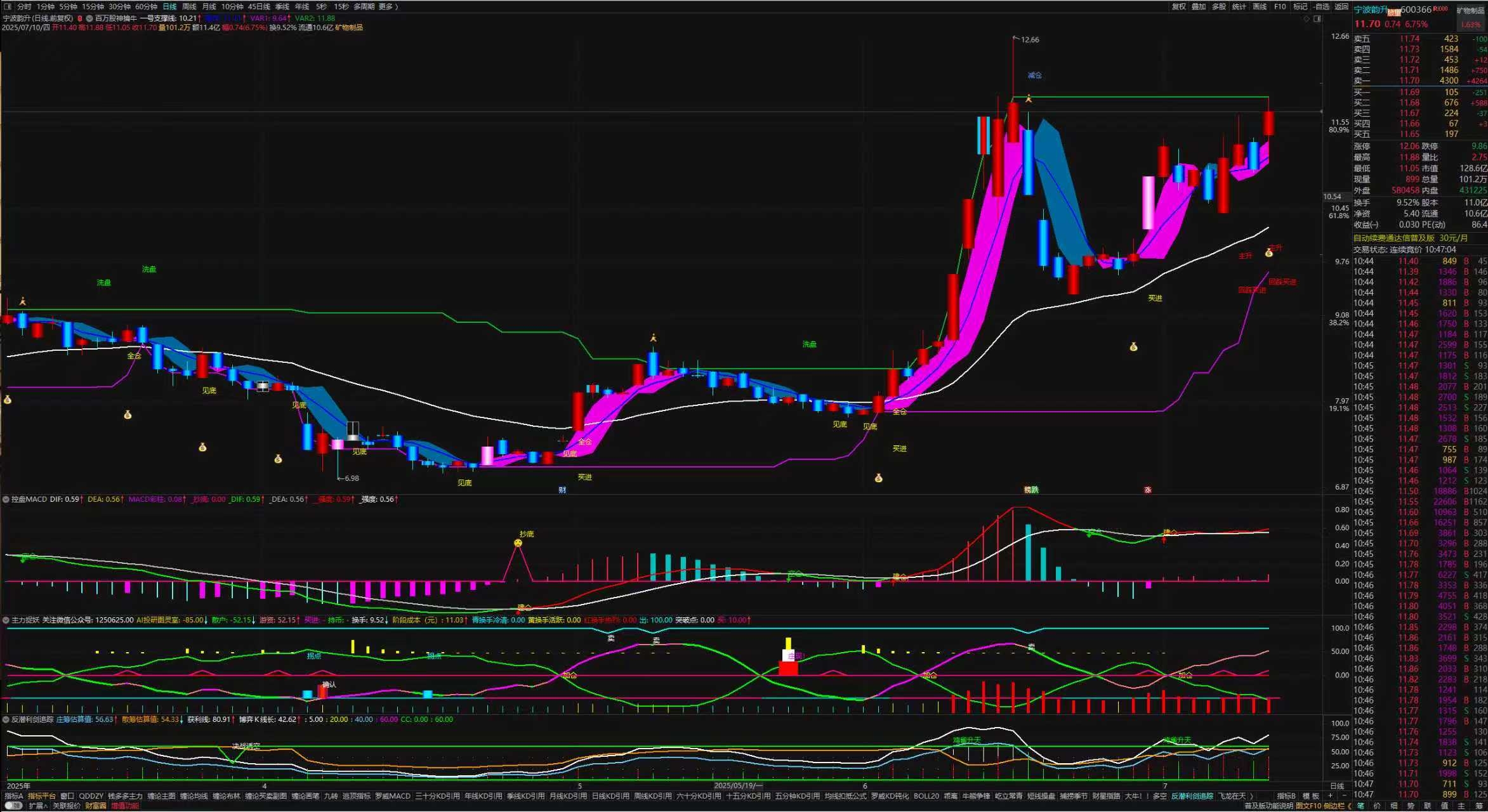Click the yellow figure marker above the June peak candle
Screen dimensions: 1488x812
[x=1029, y=98]
